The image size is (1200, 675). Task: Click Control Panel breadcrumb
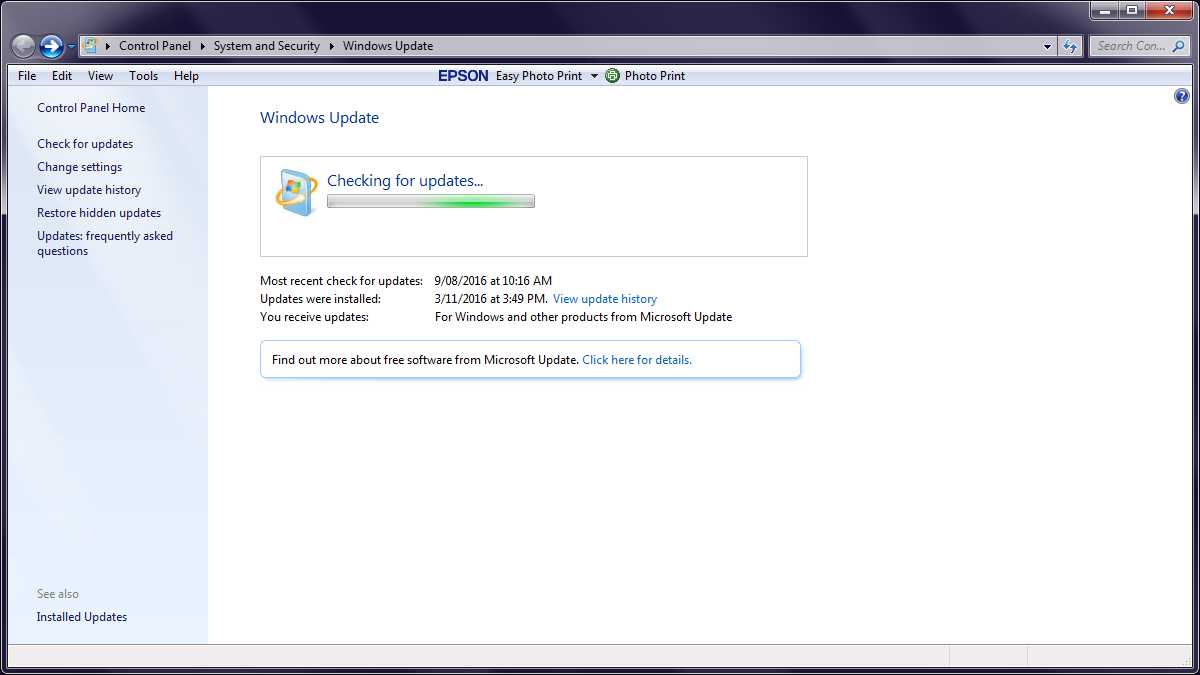tap(157, 46)
